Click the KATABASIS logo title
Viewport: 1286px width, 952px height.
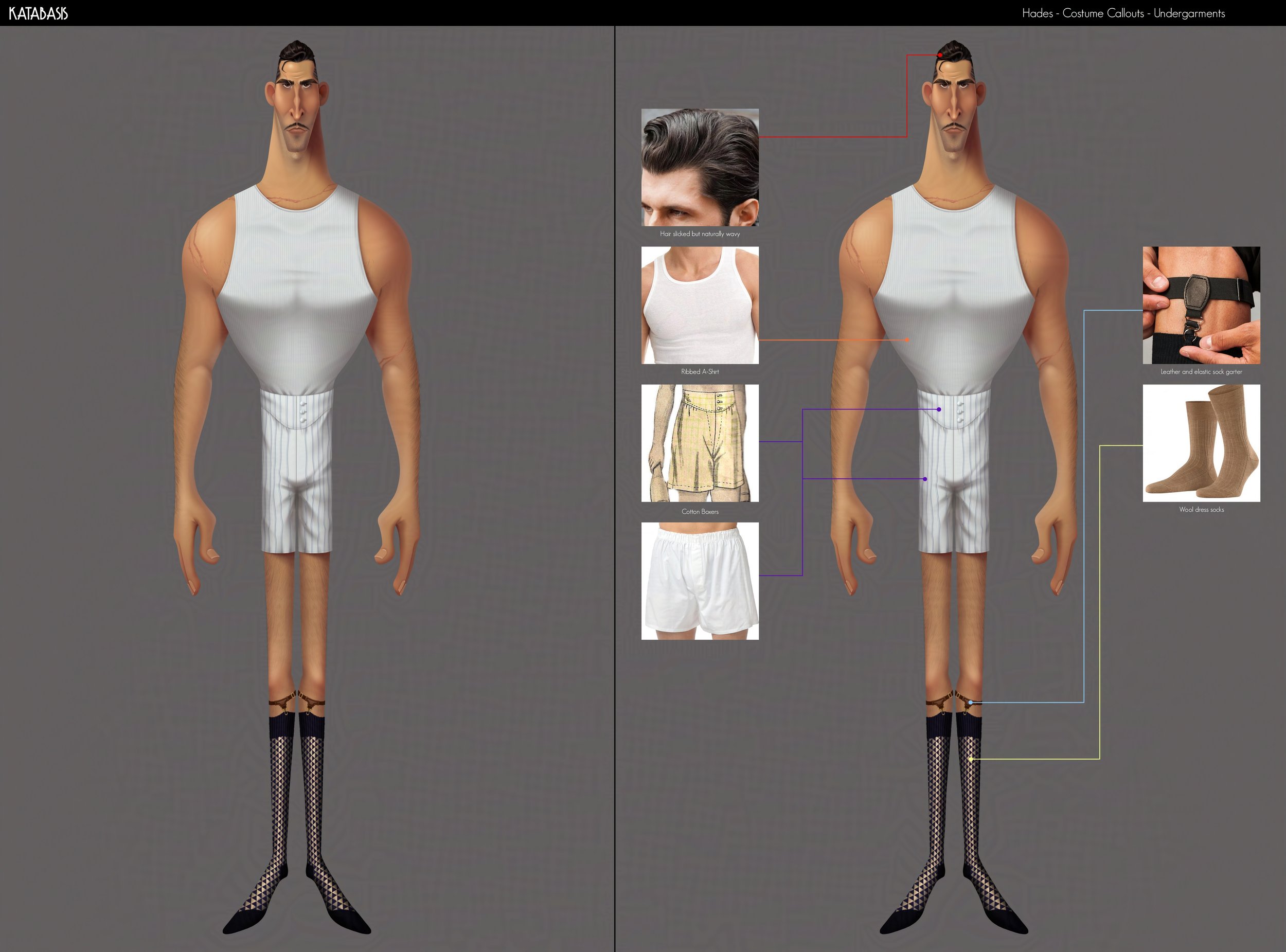point(38,13)
